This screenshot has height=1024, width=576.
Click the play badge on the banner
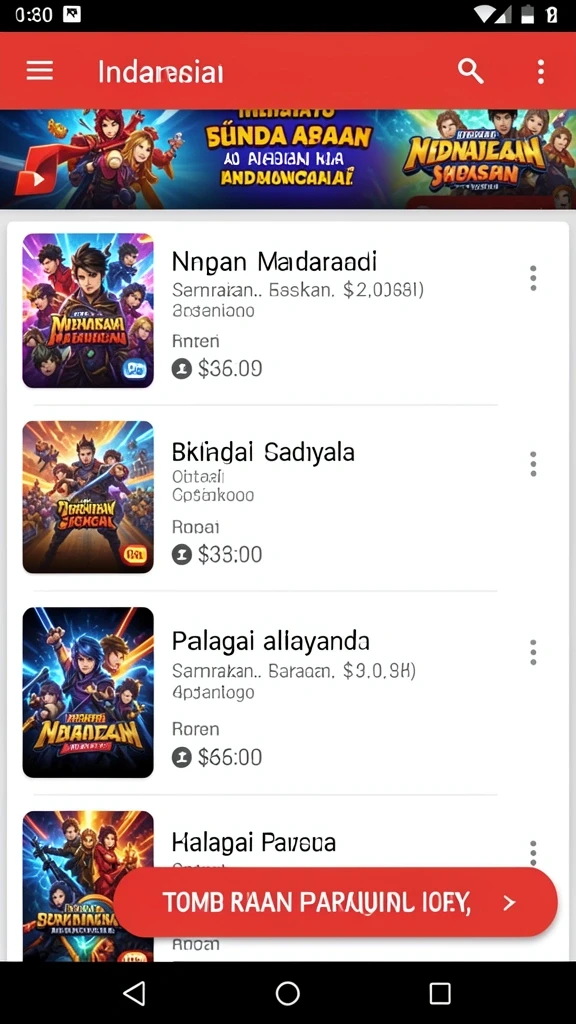point(31,178)
